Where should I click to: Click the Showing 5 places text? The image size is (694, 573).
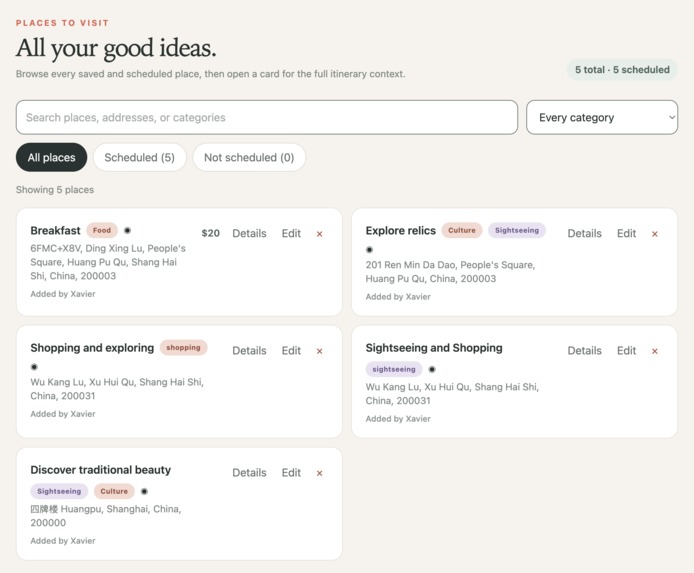pyautogui.click(x=55, y=189)
